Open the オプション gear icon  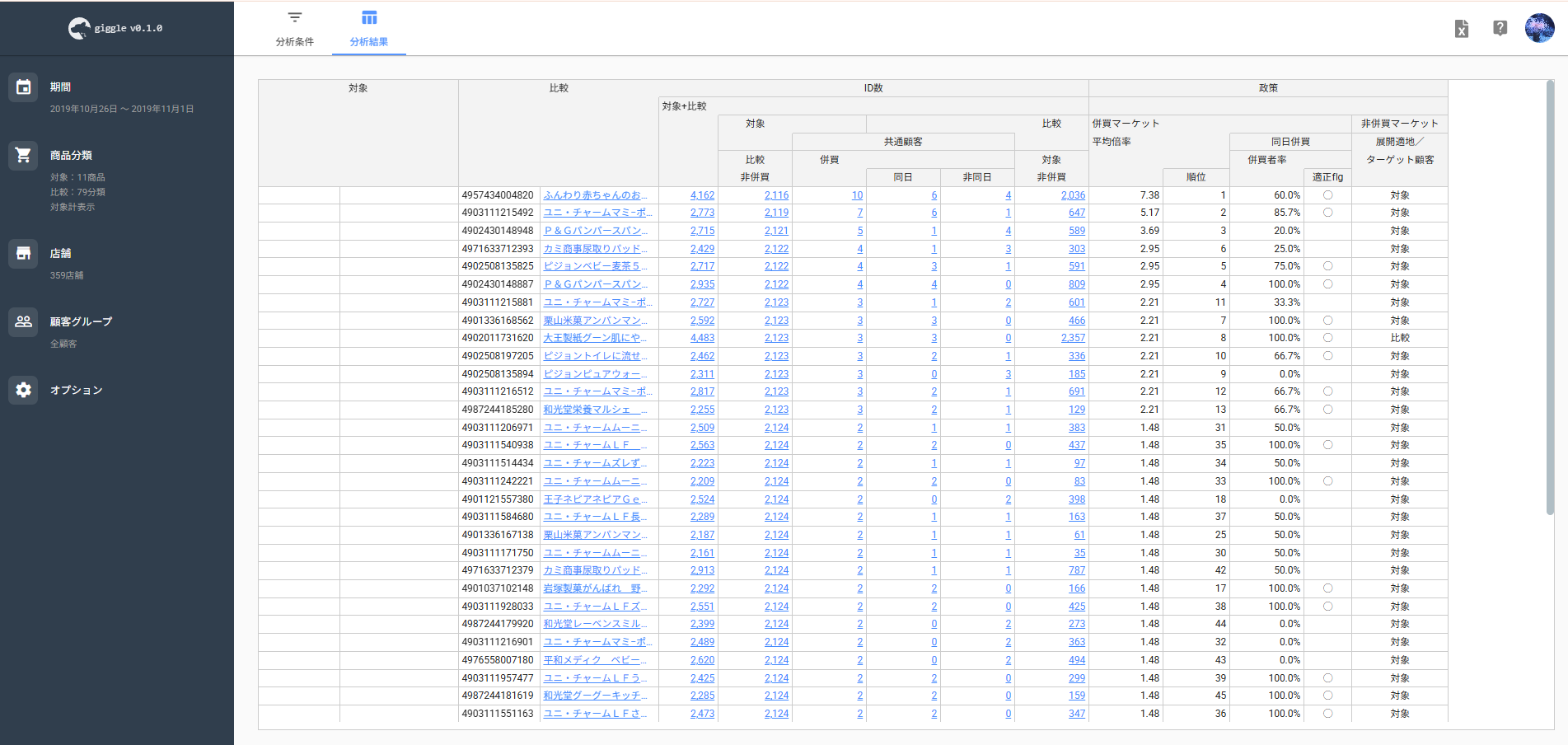point(24,390)
